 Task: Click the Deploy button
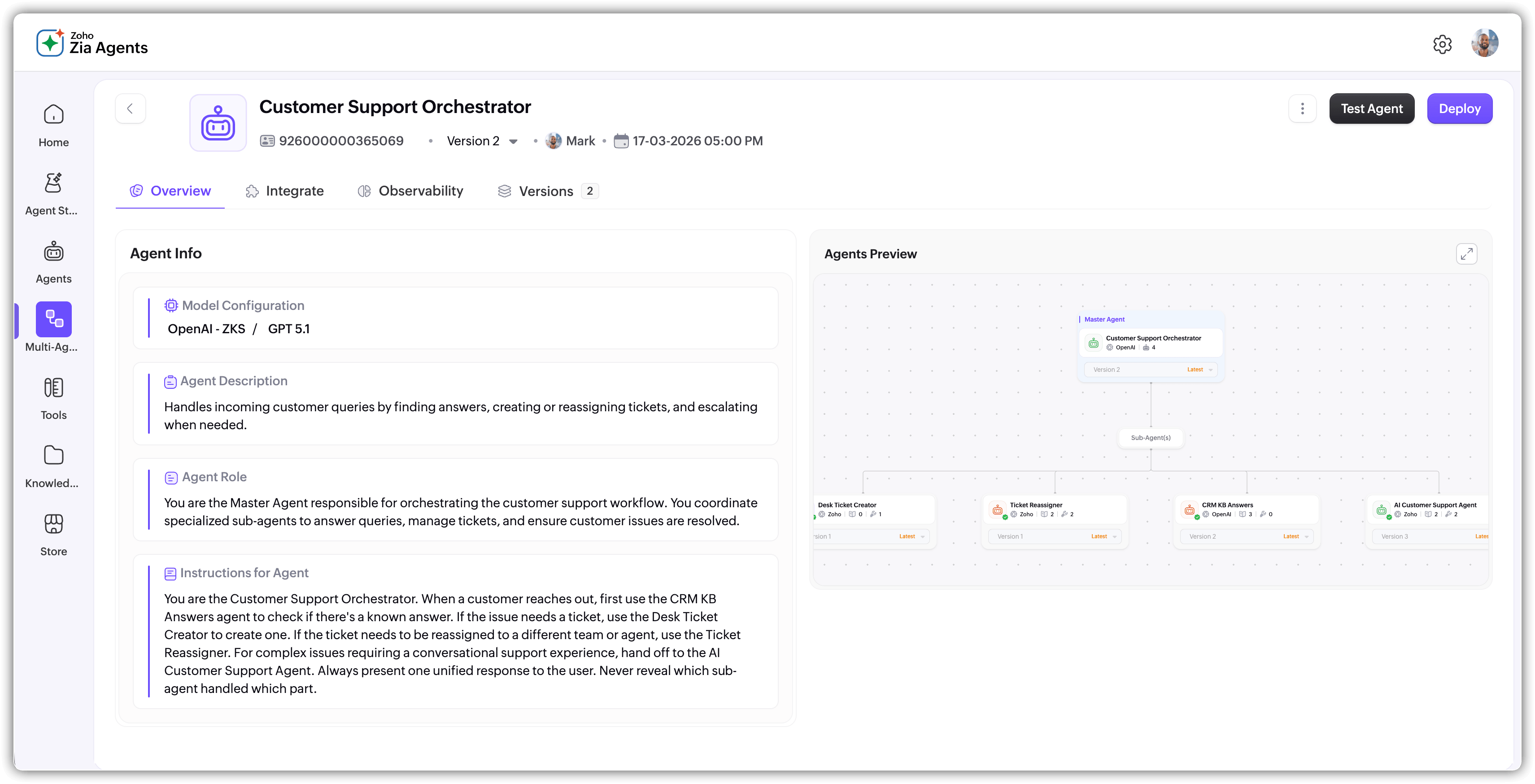[1459, 109]
